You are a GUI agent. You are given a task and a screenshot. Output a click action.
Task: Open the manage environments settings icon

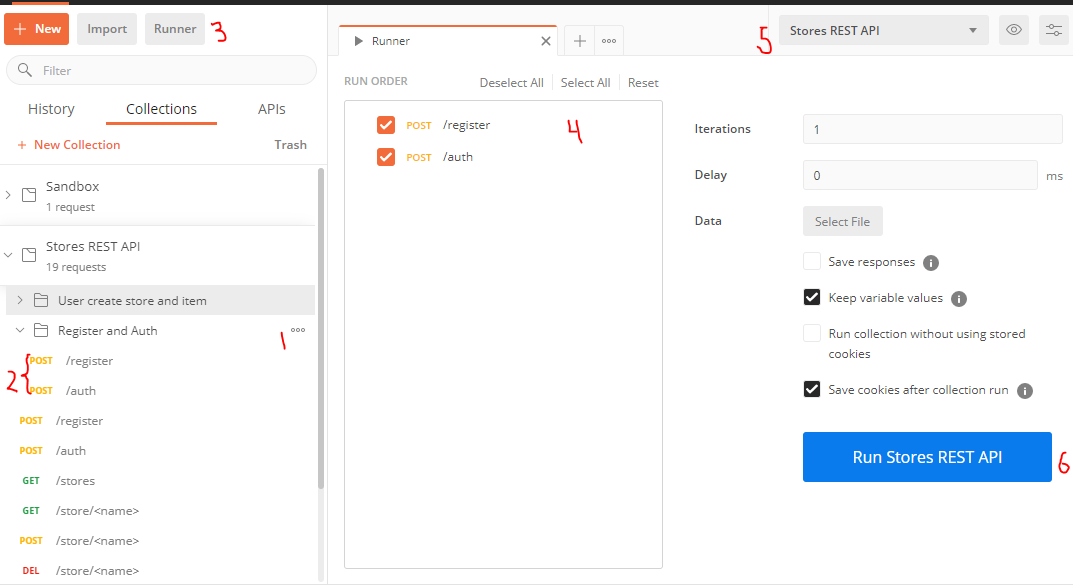click(x=1054, y=30)
